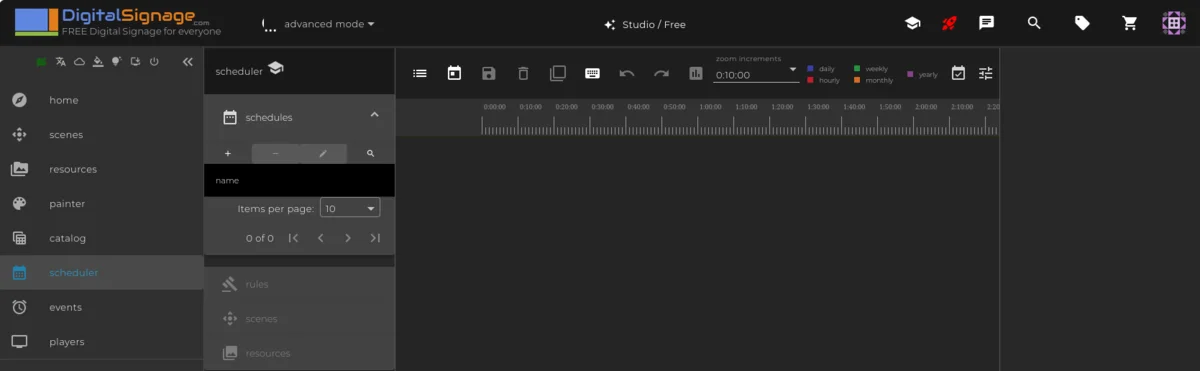
Task: Open the home section in the sidebar
Action: point(101,100)
